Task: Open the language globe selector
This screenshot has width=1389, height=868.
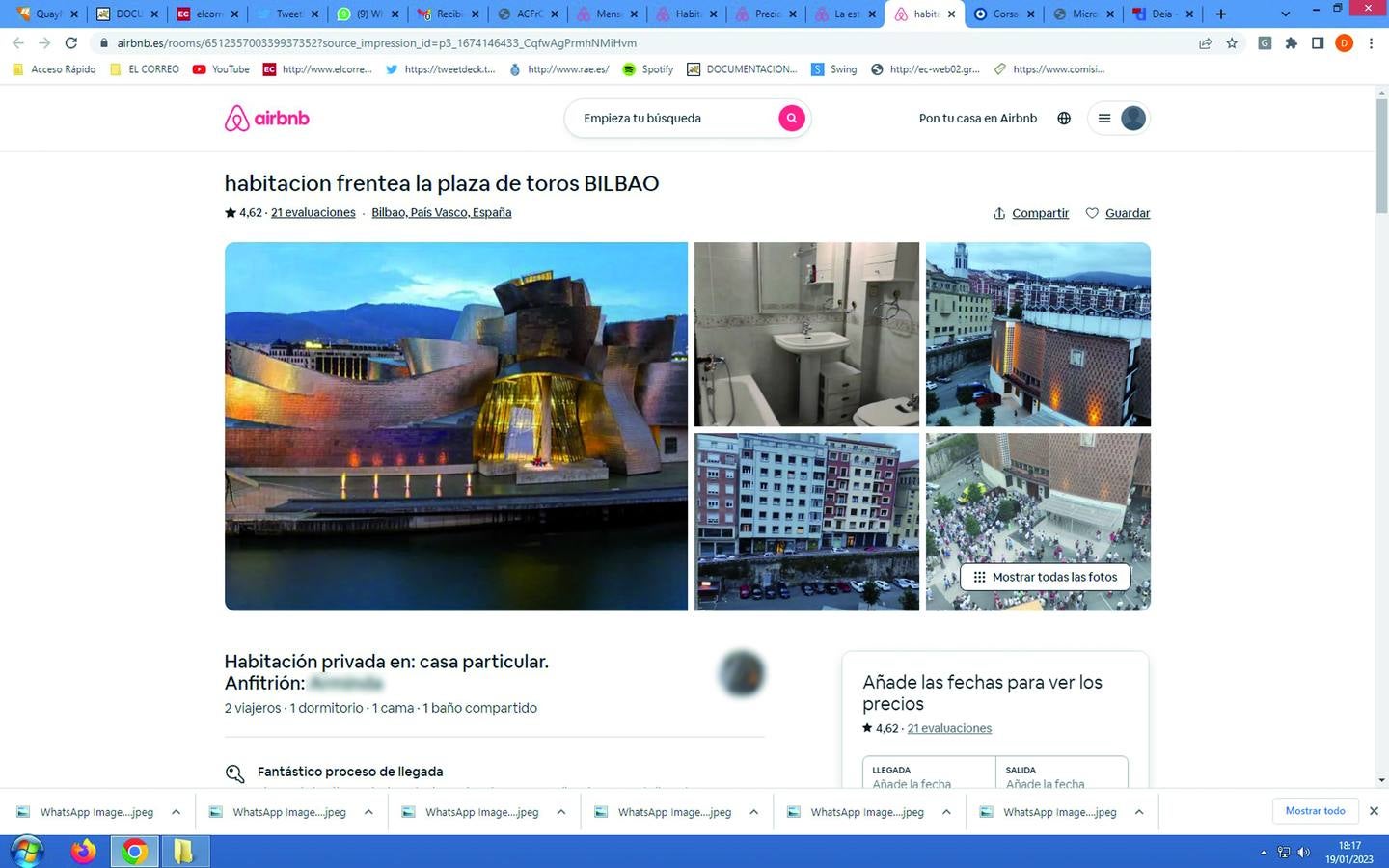Action: (x=1064, y=118)
